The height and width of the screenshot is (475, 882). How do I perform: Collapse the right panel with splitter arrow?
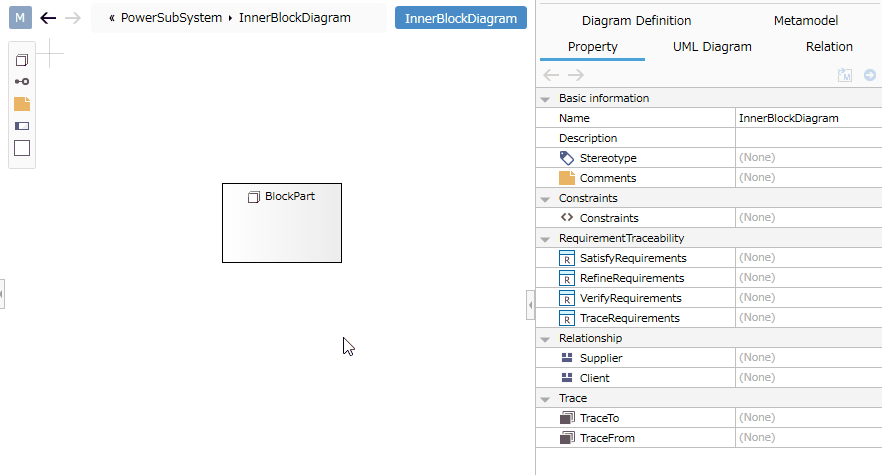point(530,305)
